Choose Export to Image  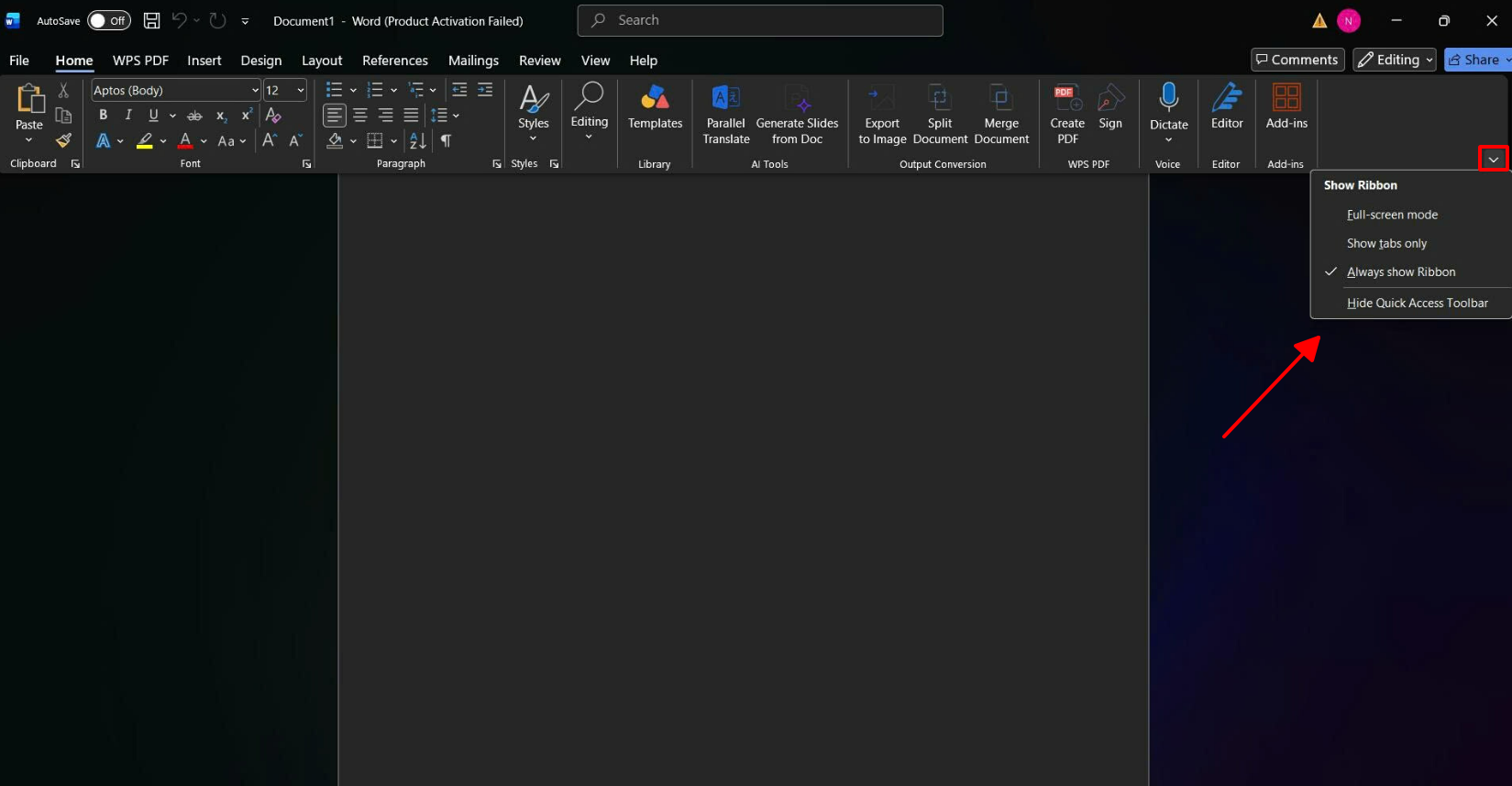pos(882,115)
